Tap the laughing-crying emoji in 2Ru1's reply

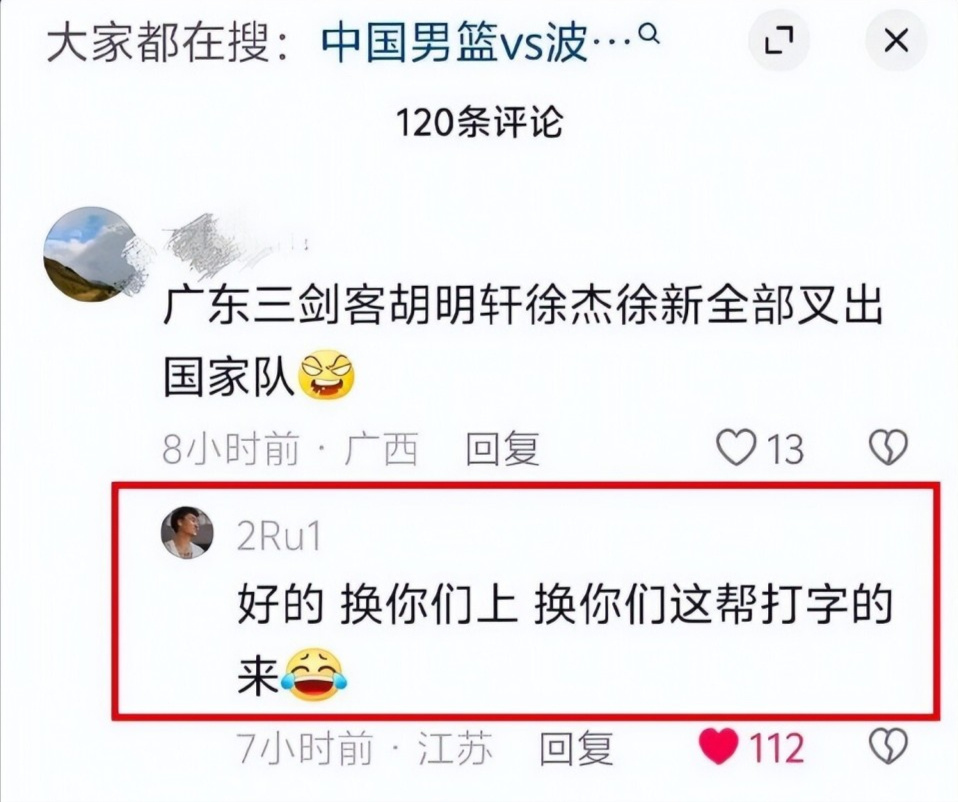tap(315, 675)
